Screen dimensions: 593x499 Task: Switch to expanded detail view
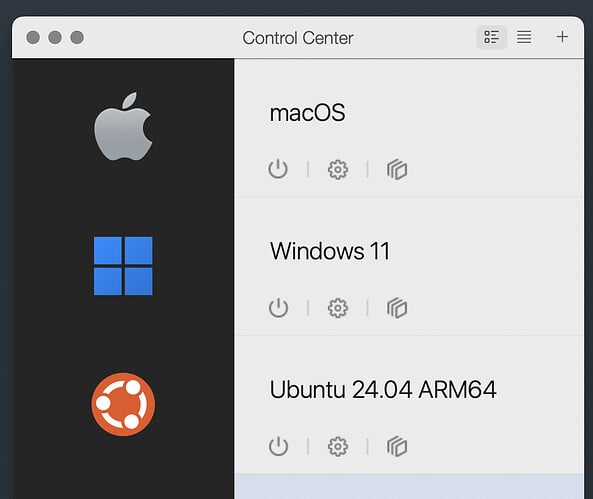[x=491, y=37]
